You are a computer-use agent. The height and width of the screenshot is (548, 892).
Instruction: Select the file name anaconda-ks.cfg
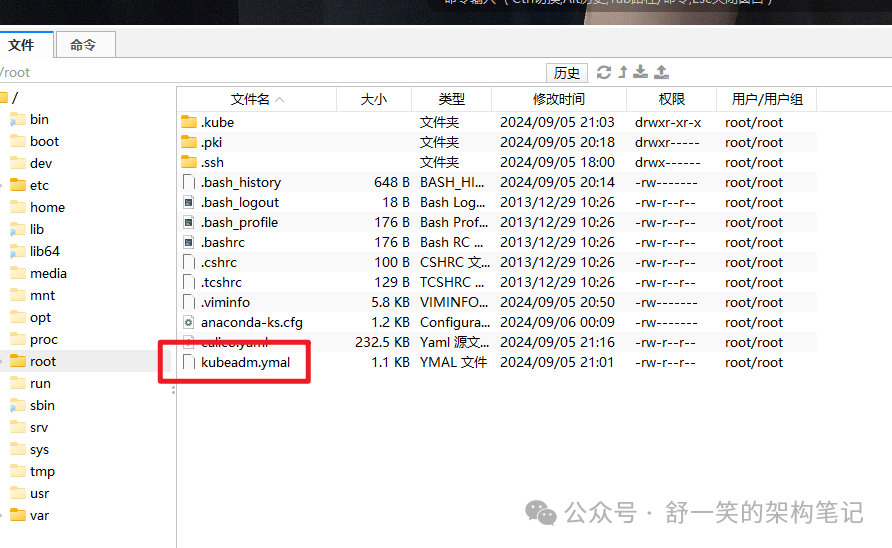click(251, 323)
